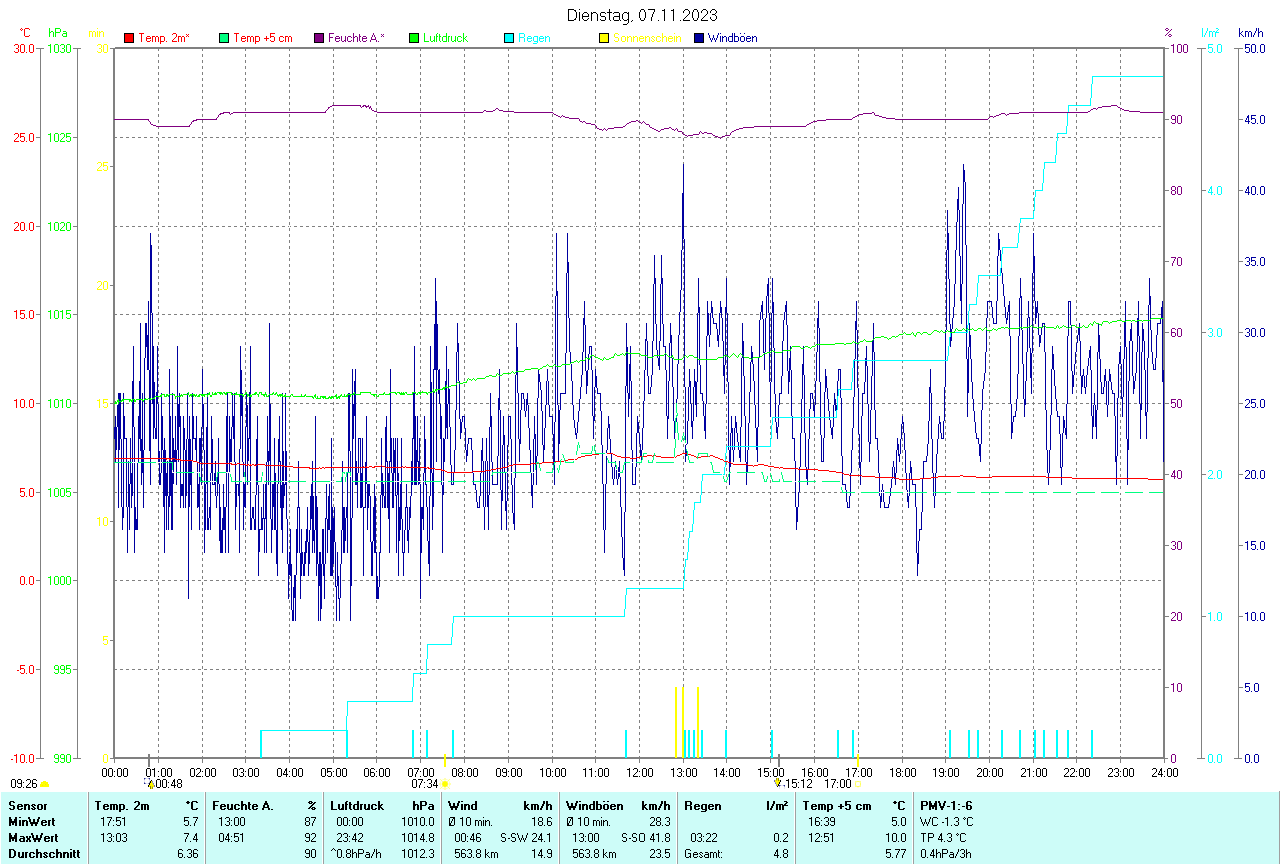1280x864 pixels.
Task: Click the 00:48 time label below axis
Action: [168, 785]
